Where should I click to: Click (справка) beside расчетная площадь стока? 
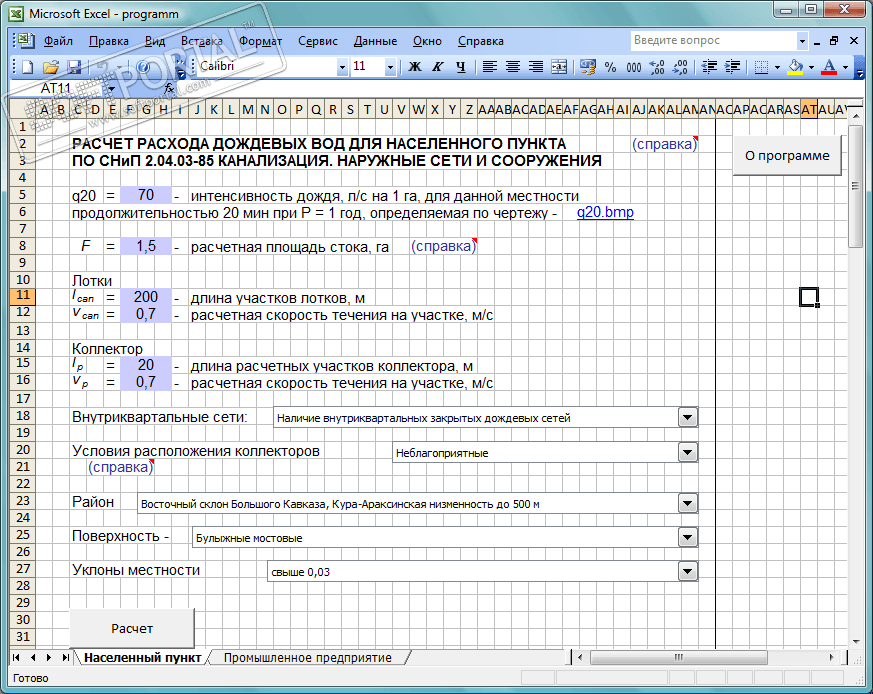tap(444, 246)
